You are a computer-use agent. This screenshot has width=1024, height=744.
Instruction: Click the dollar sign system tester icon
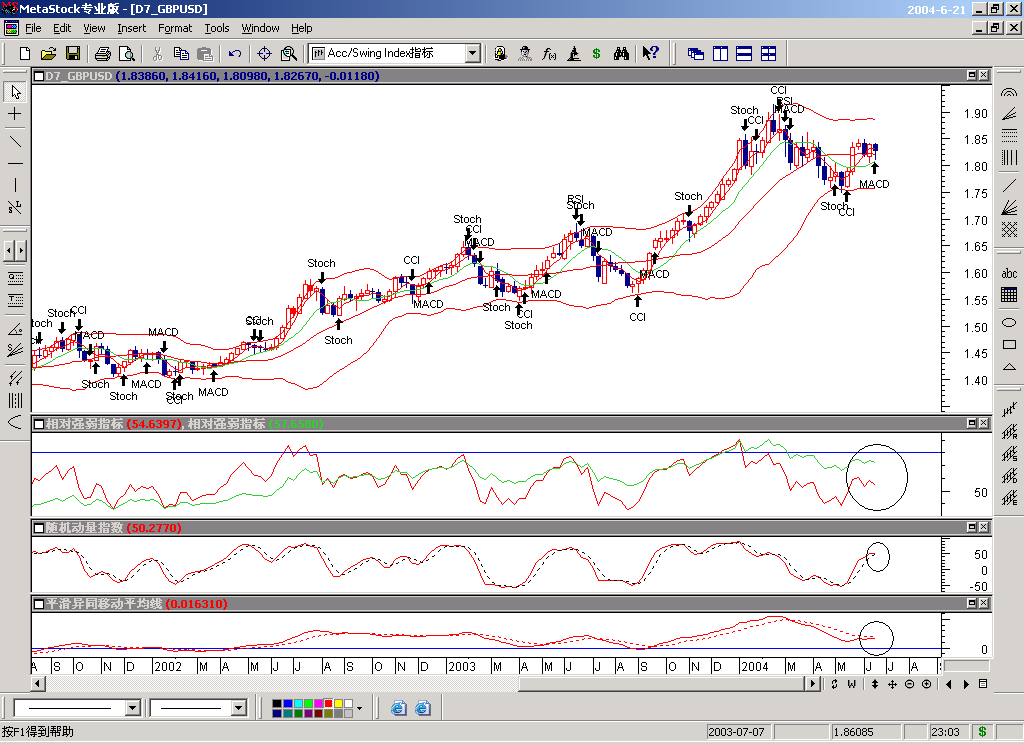597,53
